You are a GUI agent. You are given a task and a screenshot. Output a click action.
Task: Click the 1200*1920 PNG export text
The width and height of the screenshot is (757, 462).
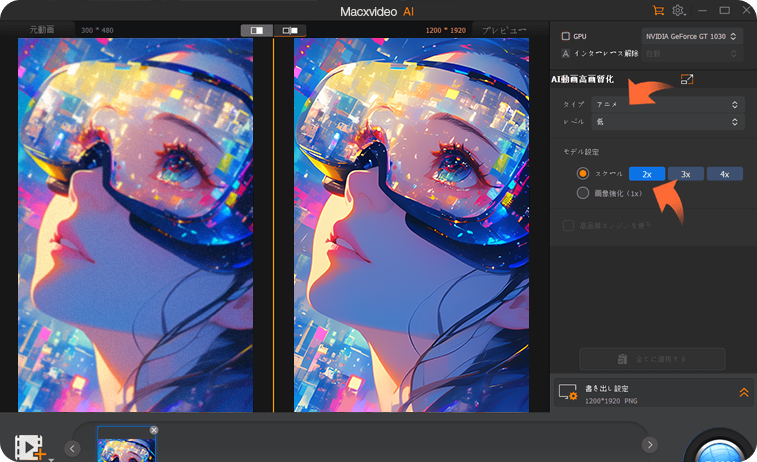[x=611, y=401]
